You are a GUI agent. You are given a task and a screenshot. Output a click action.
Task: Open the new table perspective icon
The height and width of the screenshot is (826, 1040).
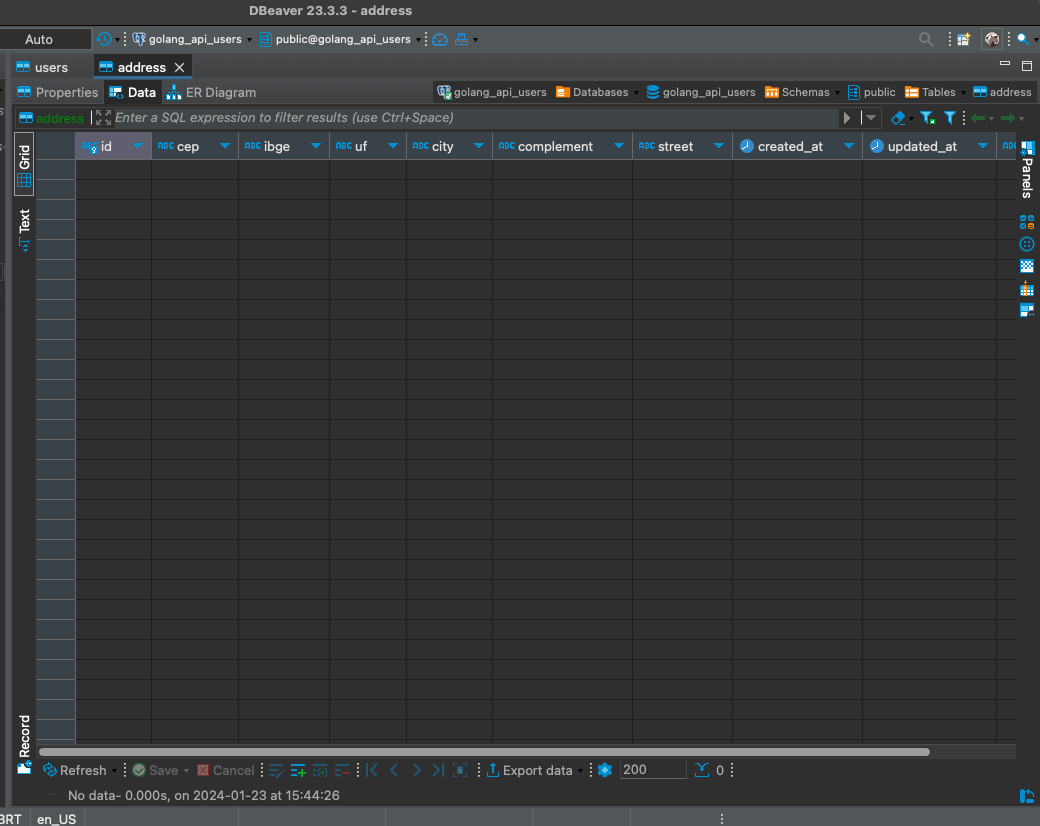[964, 40]
